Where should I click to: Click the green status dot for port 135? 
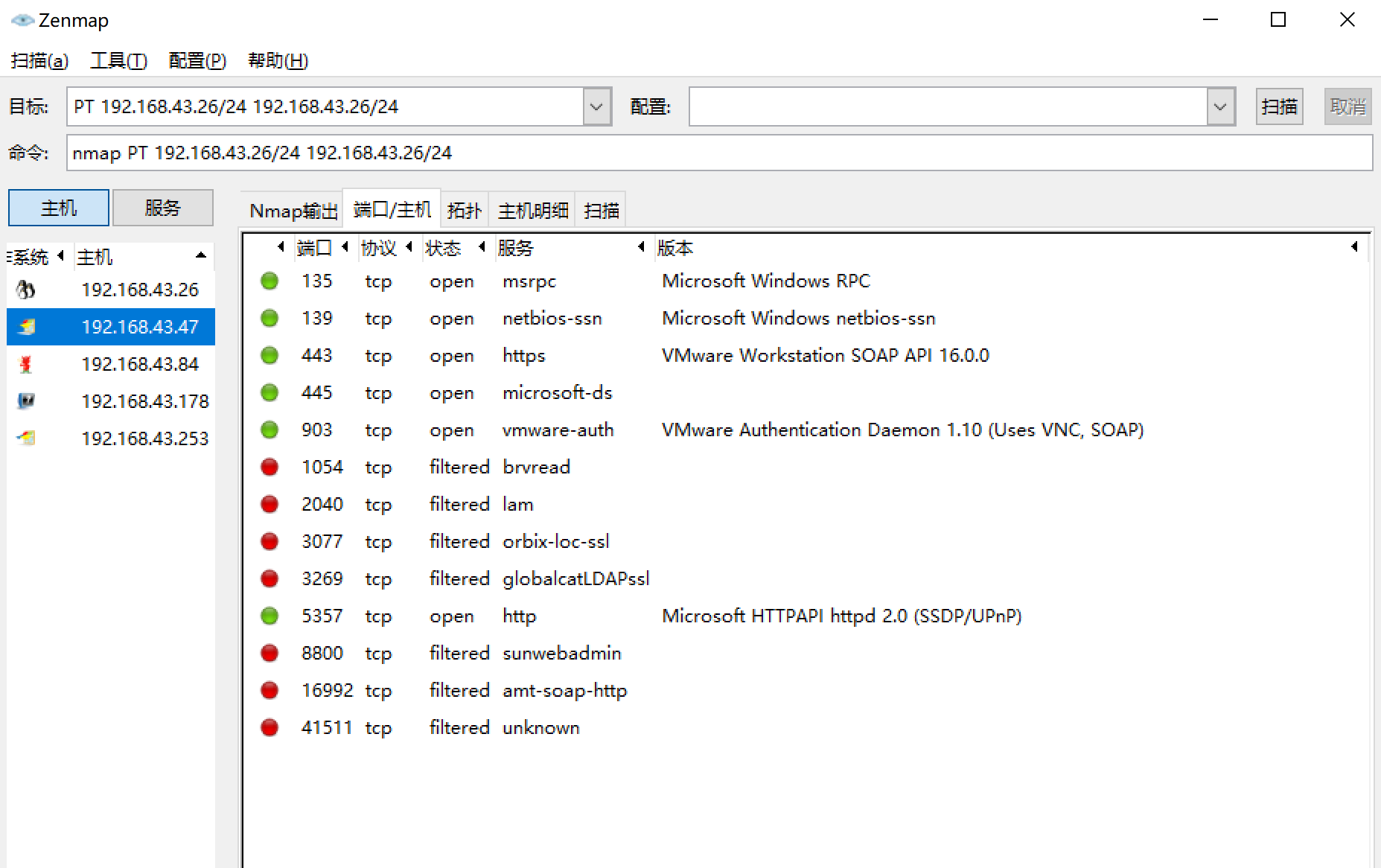click(x=269, y=281)
